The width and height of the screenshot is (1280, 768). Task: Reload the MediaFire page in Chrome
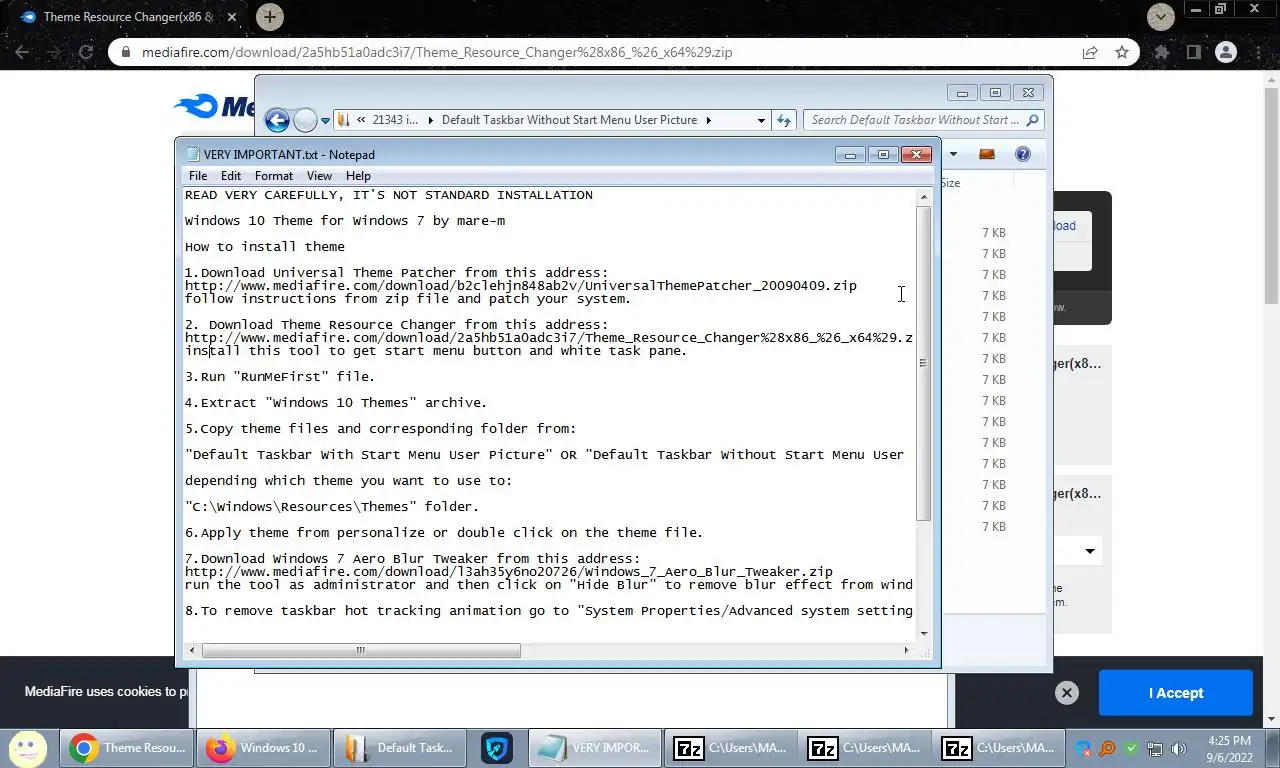point(86,52)
